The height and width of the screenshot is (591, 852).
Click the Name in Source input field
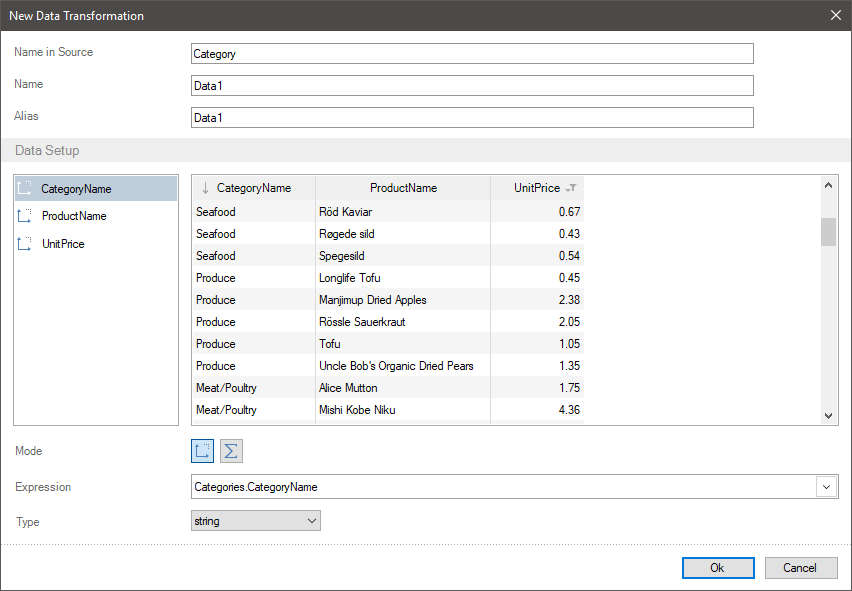(471, 54)
